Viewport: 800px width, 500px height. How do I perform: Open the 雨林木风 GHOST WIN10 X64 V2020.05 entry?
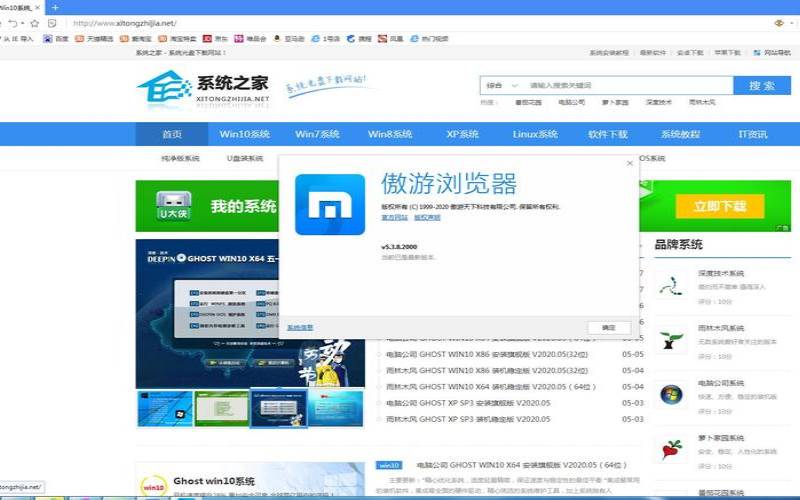pyautogui.click(x=491, y=387)
